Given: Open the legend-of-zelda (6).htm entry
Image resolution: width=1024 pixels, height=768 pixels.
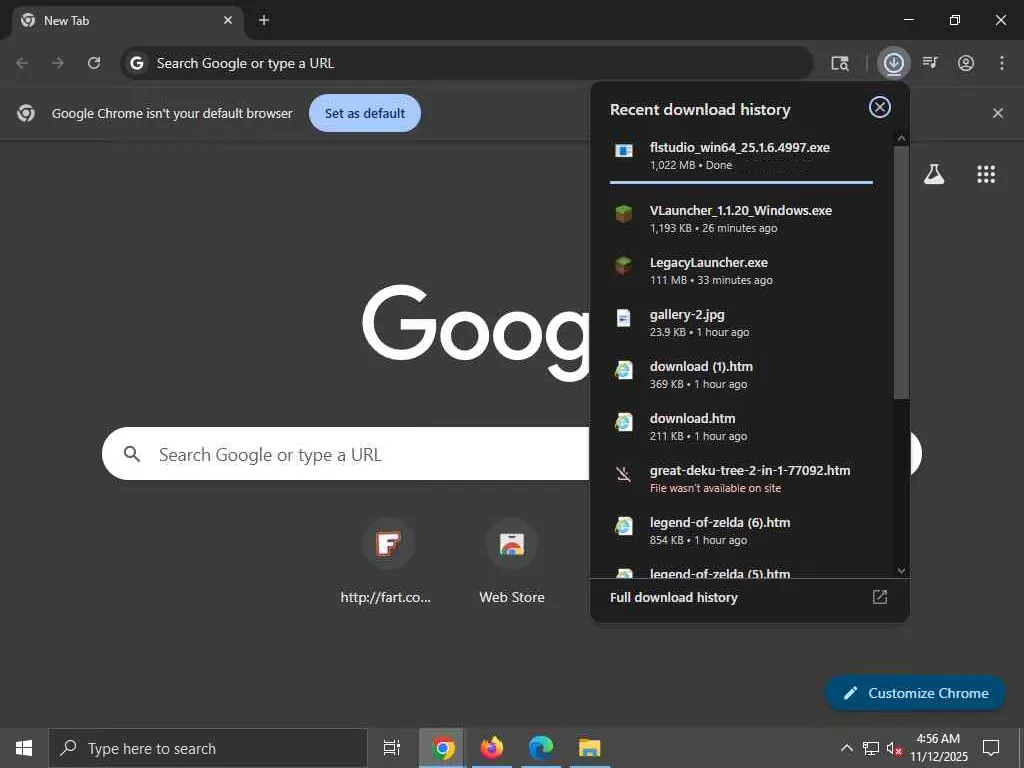Looking at the screenshot, I should tap(741, 531).
